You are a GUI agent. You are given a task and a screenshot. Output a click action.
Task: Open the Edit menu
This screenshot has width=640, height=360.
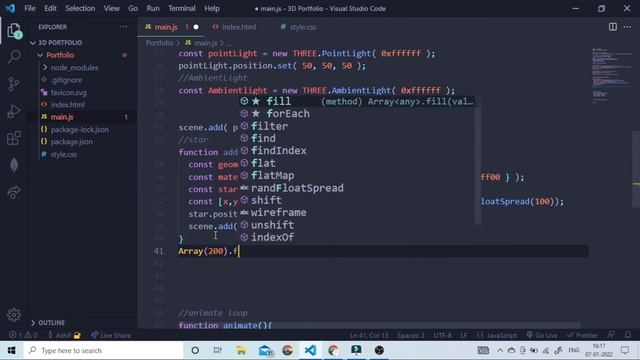[50, 8]
